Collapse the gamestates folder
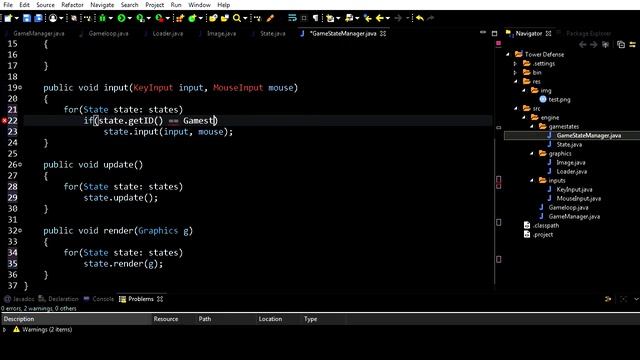Image resolution: width=640 pixels, height=360 pixels. 532,127
